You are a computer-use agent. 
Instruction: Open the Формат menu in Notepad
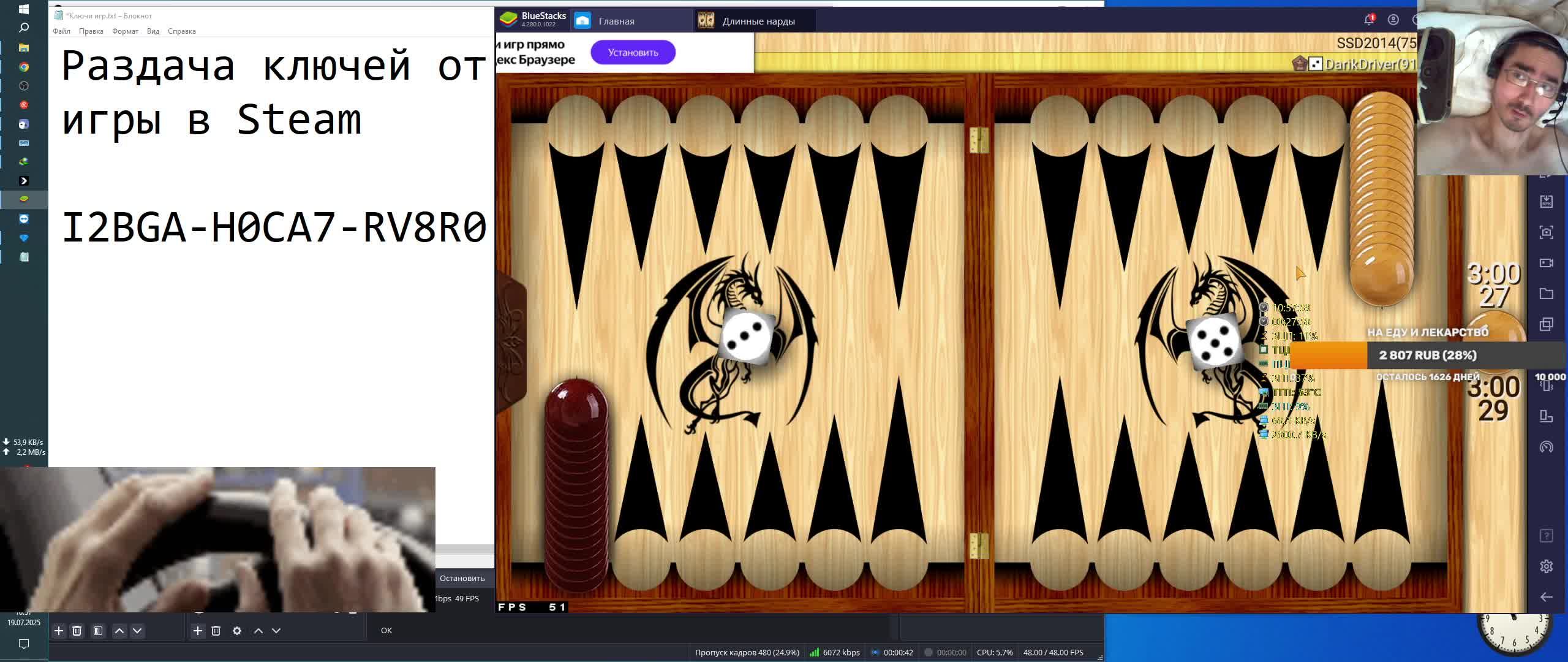pyautogui.click(x=125, y=31)
